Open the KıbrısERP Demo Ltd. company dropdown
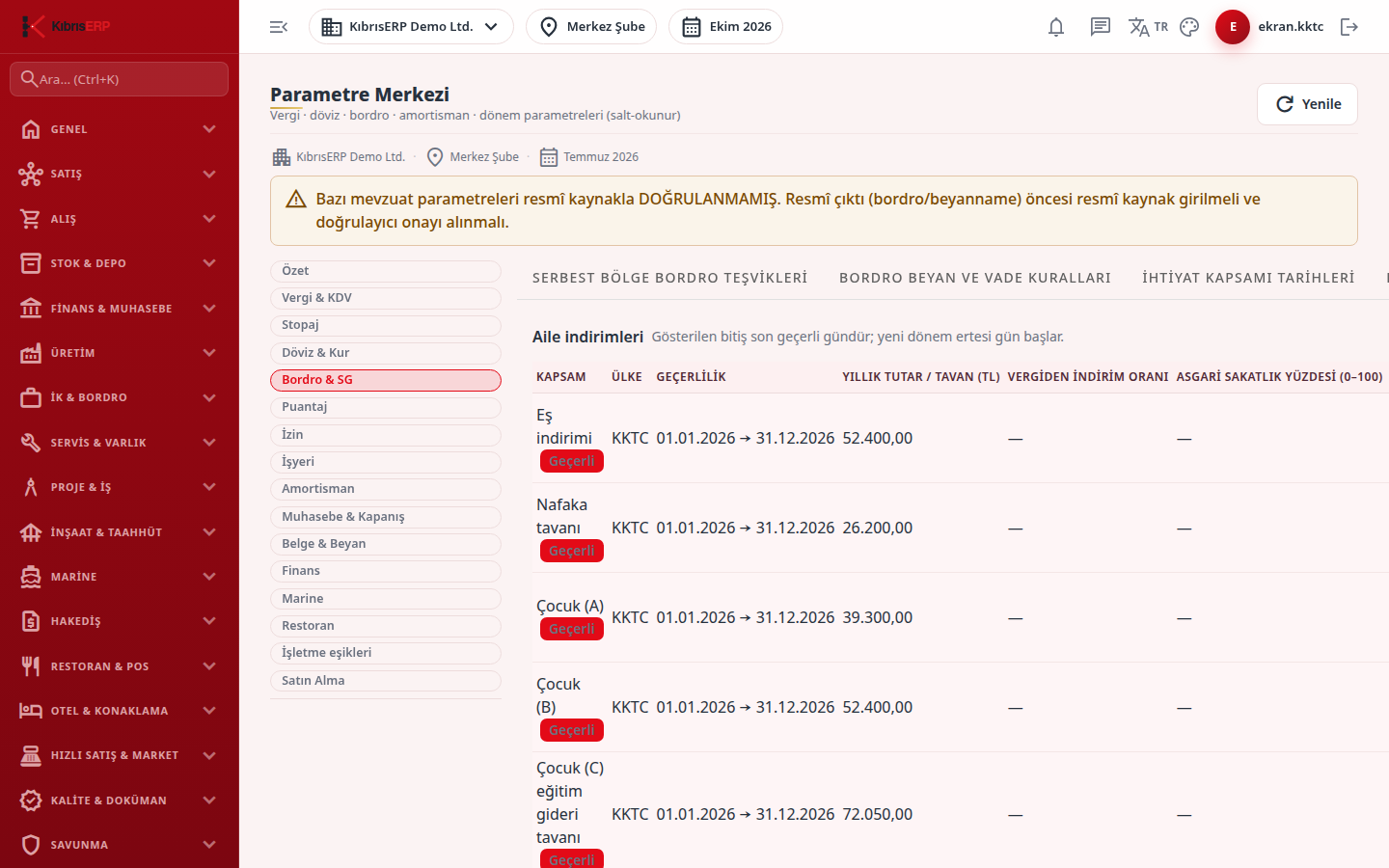Viewport: 1389px width, 868px height. tap(411, 27)
